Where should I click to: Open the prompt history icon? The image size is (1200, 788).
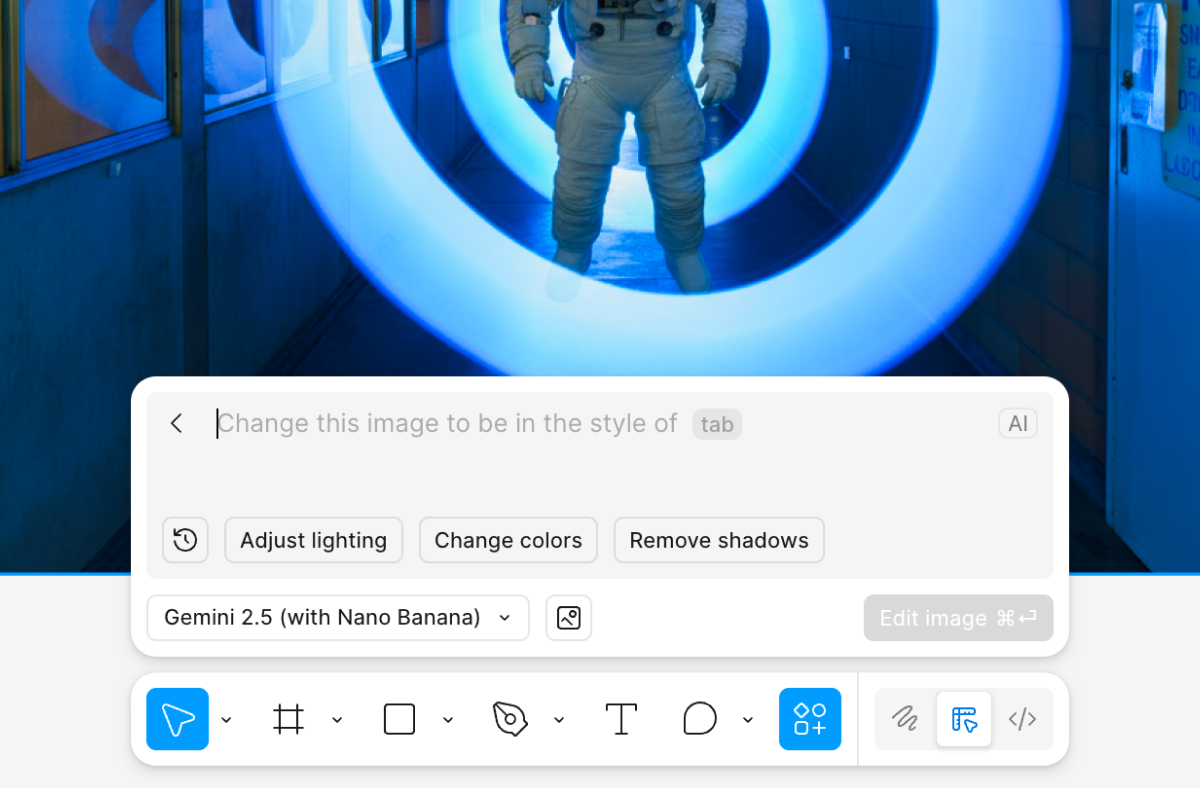[x=185, y=539]
